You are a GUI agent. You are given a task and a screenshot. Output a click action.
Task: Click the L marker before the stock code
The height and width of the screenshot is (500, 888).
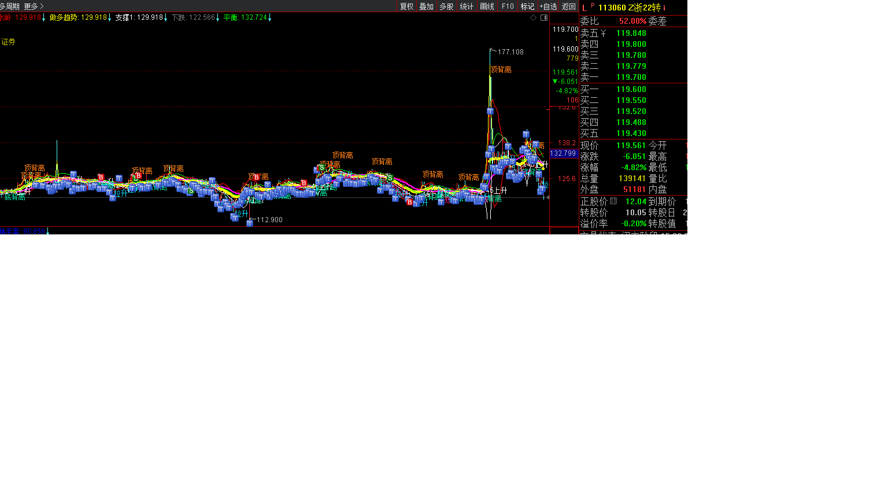pyautogui.click(x=584, y=8)
